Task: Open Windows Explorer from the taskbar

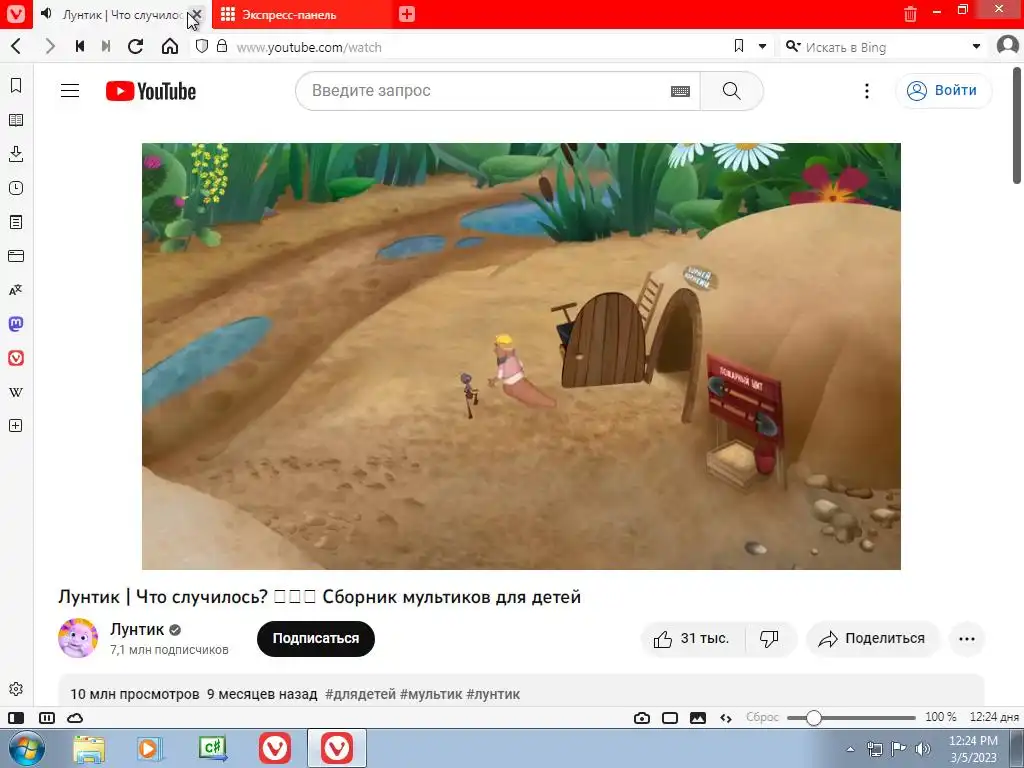Action: click(89, 749)
